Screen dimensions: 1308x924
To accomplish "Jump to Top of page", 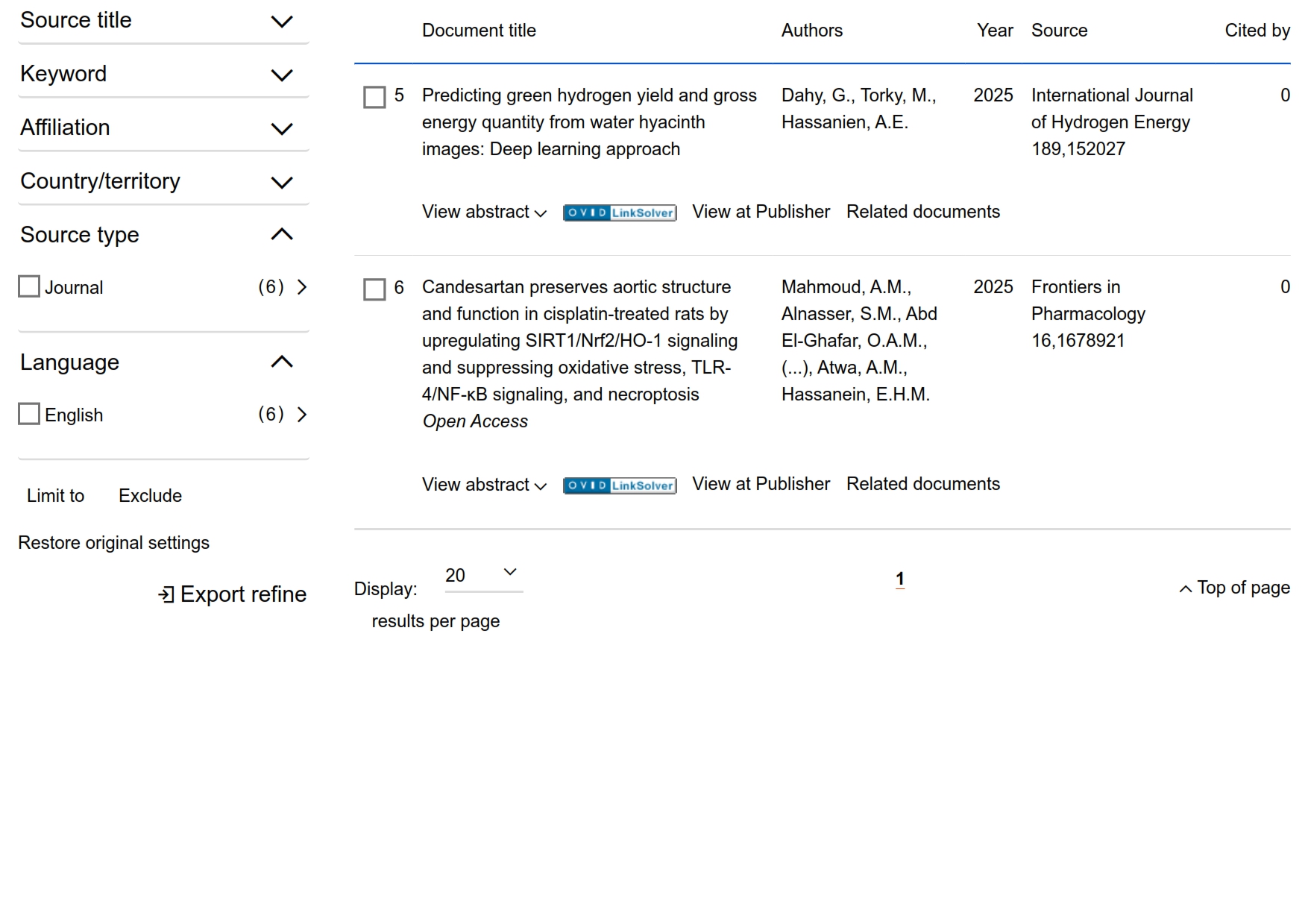I will (1234, 588).
